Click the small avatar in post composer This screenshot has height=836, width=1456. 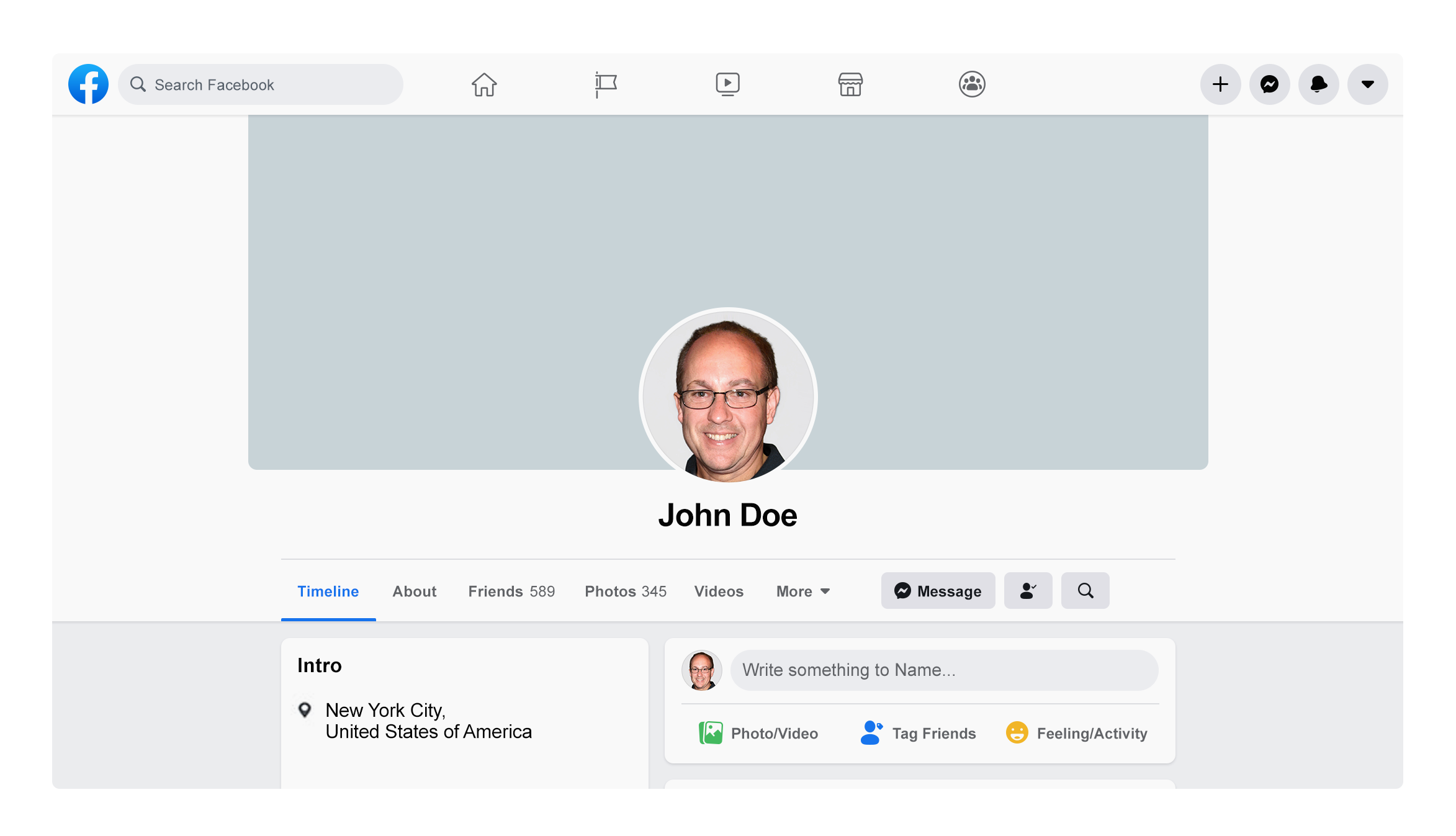pyautogui.click(x=702, y=670)
